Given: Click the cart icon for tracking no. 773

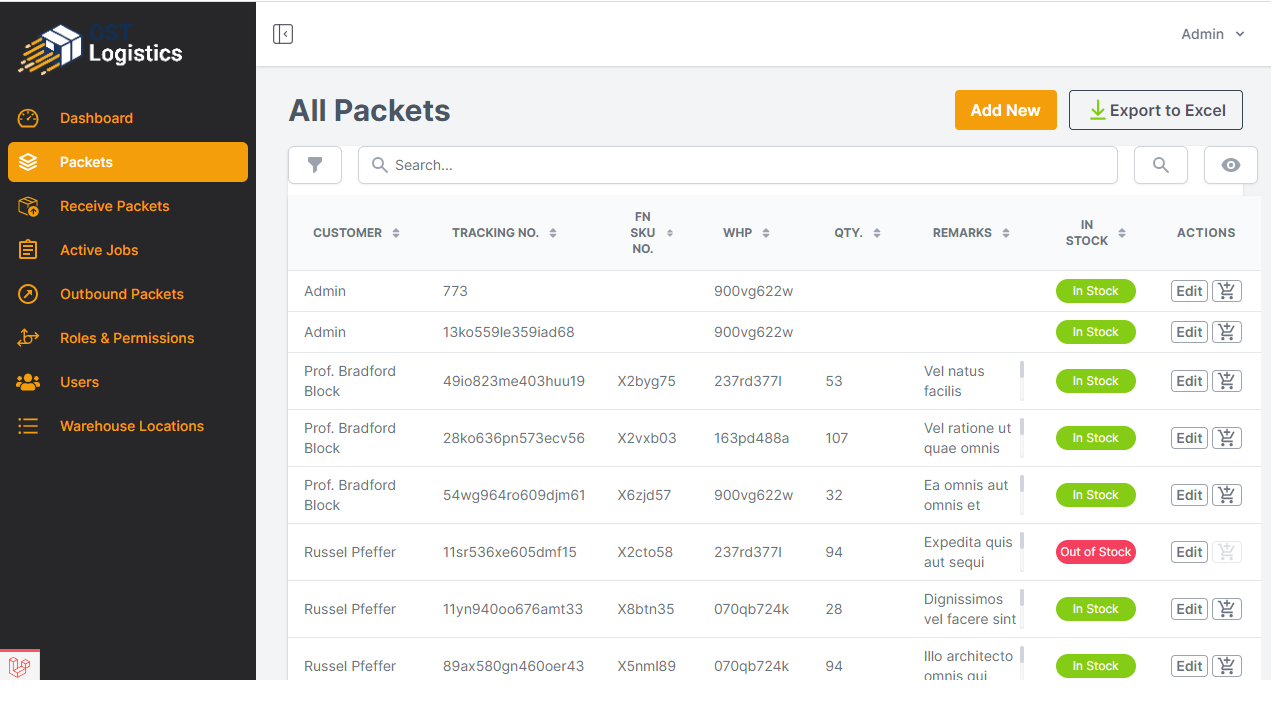Looking at the screenshot, I should [1227, 291].
